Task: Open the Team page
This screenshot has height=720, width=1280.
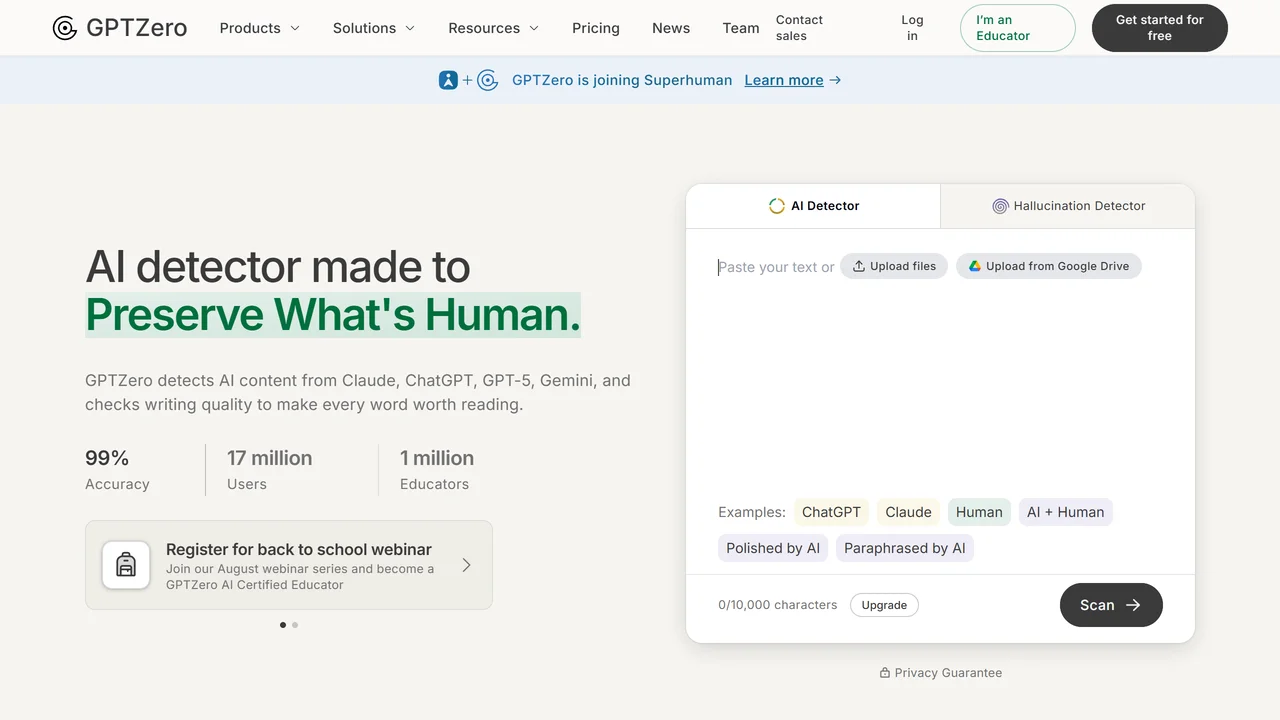Action: (741, 28)
